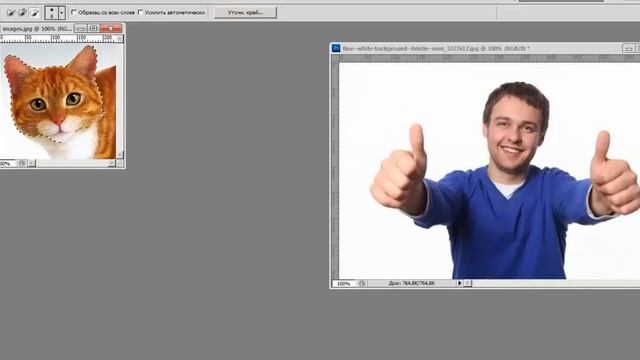Minimize the images.jpg cat window
The image size is (640, 360).
81,28
